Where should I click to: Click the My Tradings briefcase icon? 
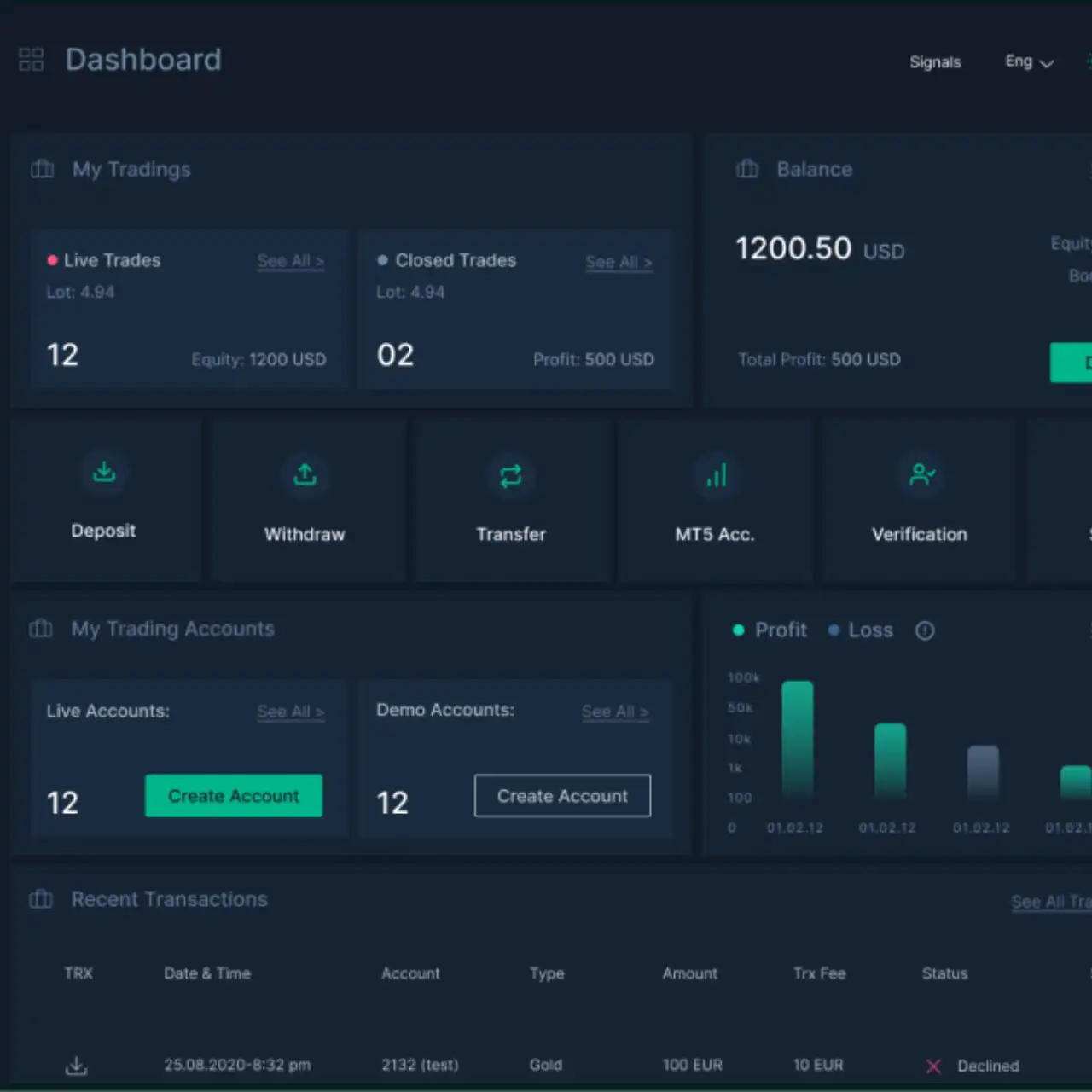pyautogui.click(x=43, y=169)
